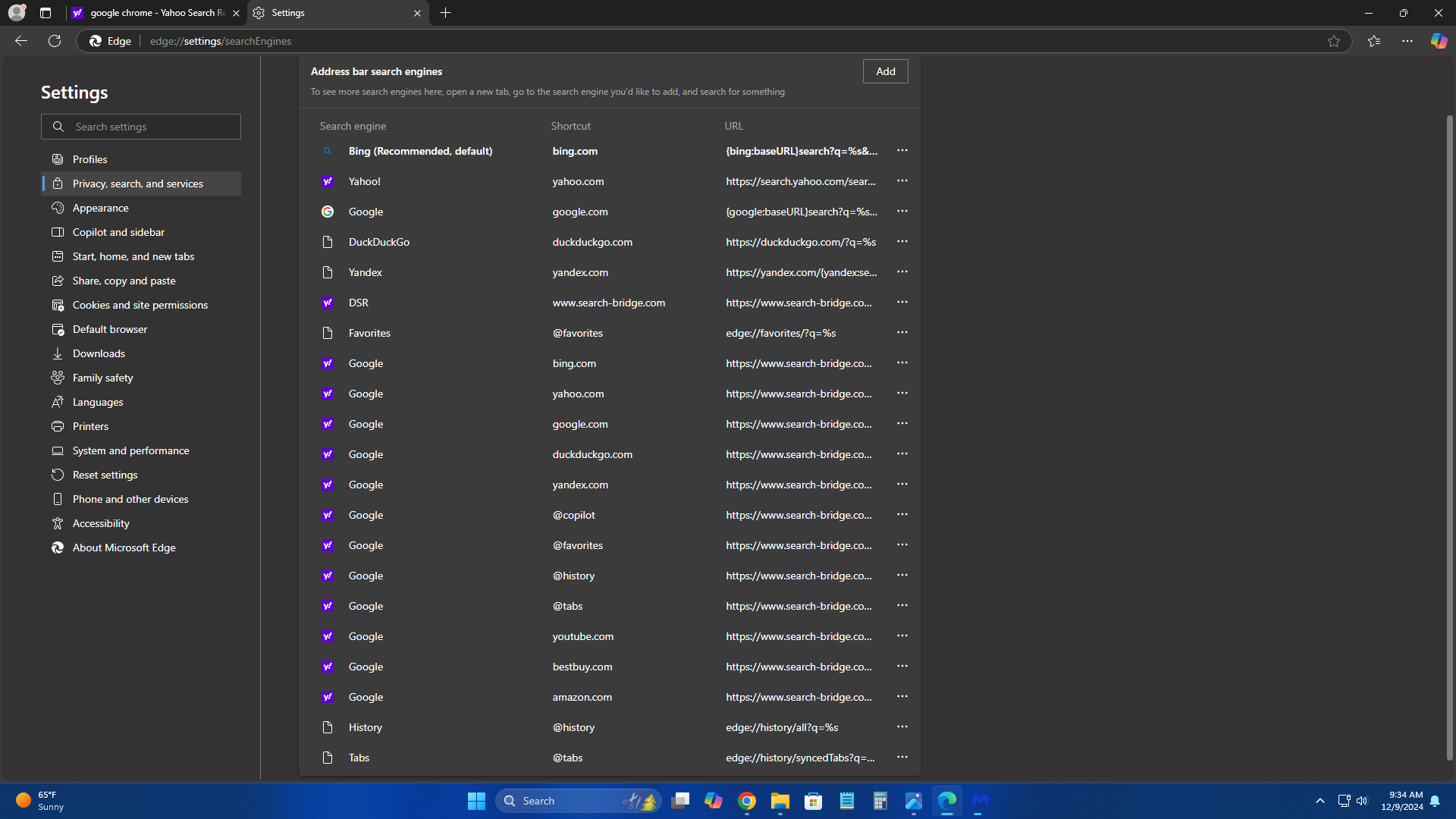Open the Settings and more menu
This screenshot has width=1456, height=819.
tap(1407, 41)
